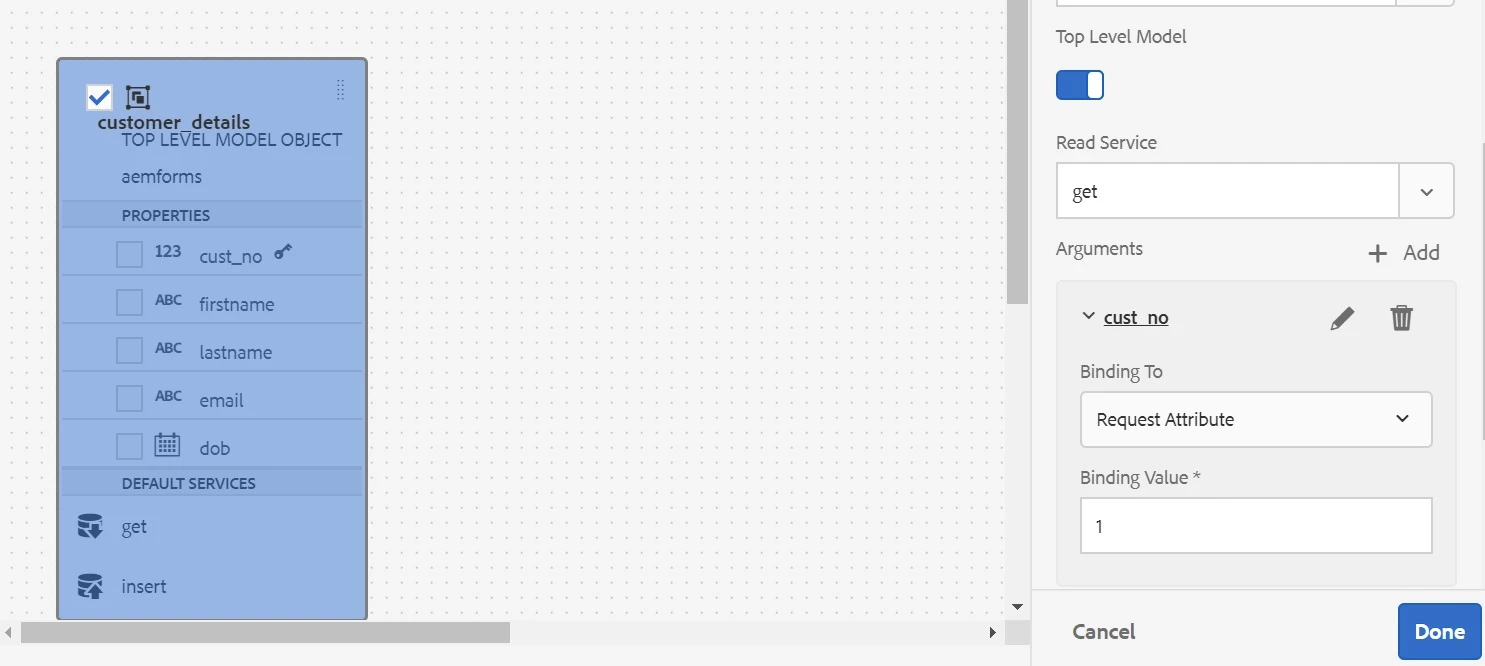Delete the cust_no argument with trash icon
The height and width of the screenshot is (666, 1485).
1401,318
